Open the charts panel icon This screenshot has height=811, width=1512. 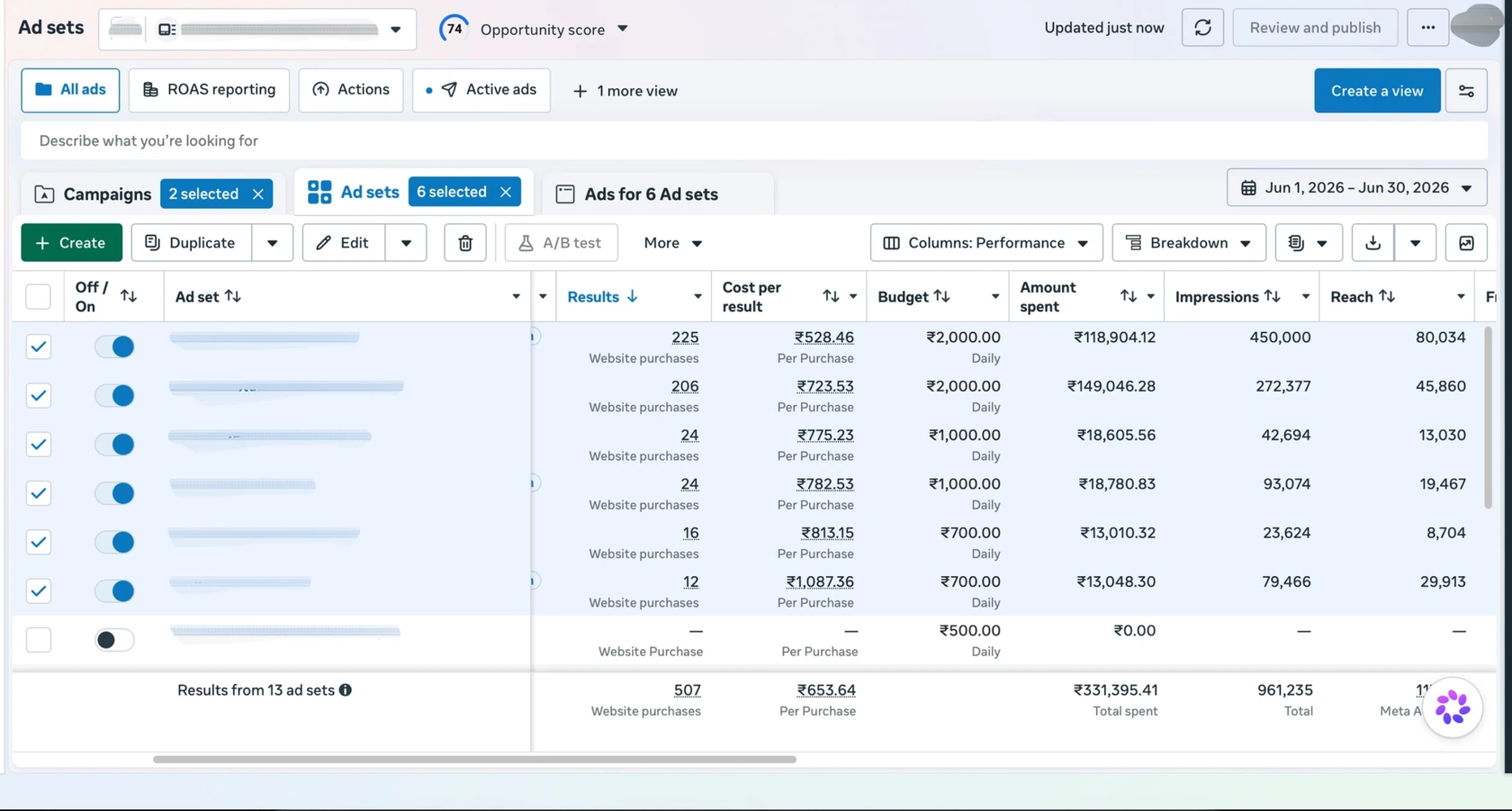pyautogui.click(x=1466, y=243)
